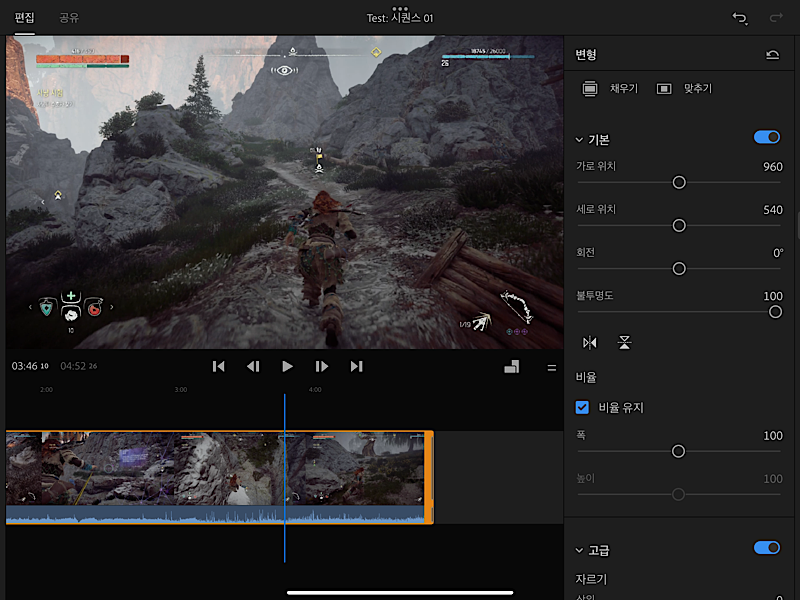
Task: Click the 변형 panel title
Action: coord(586,55)
